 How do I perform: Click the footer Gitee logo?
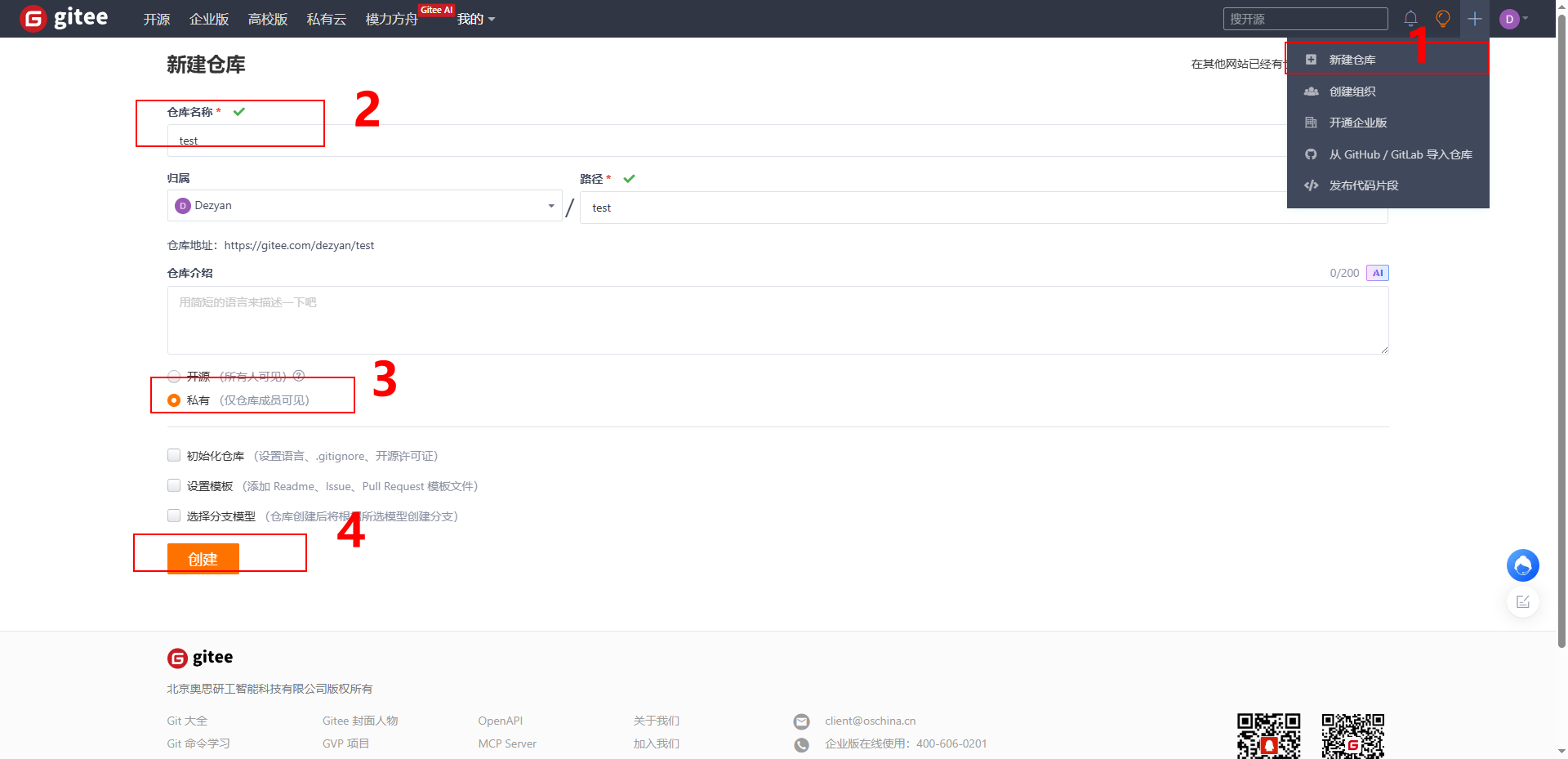click(x=200, y=658)
